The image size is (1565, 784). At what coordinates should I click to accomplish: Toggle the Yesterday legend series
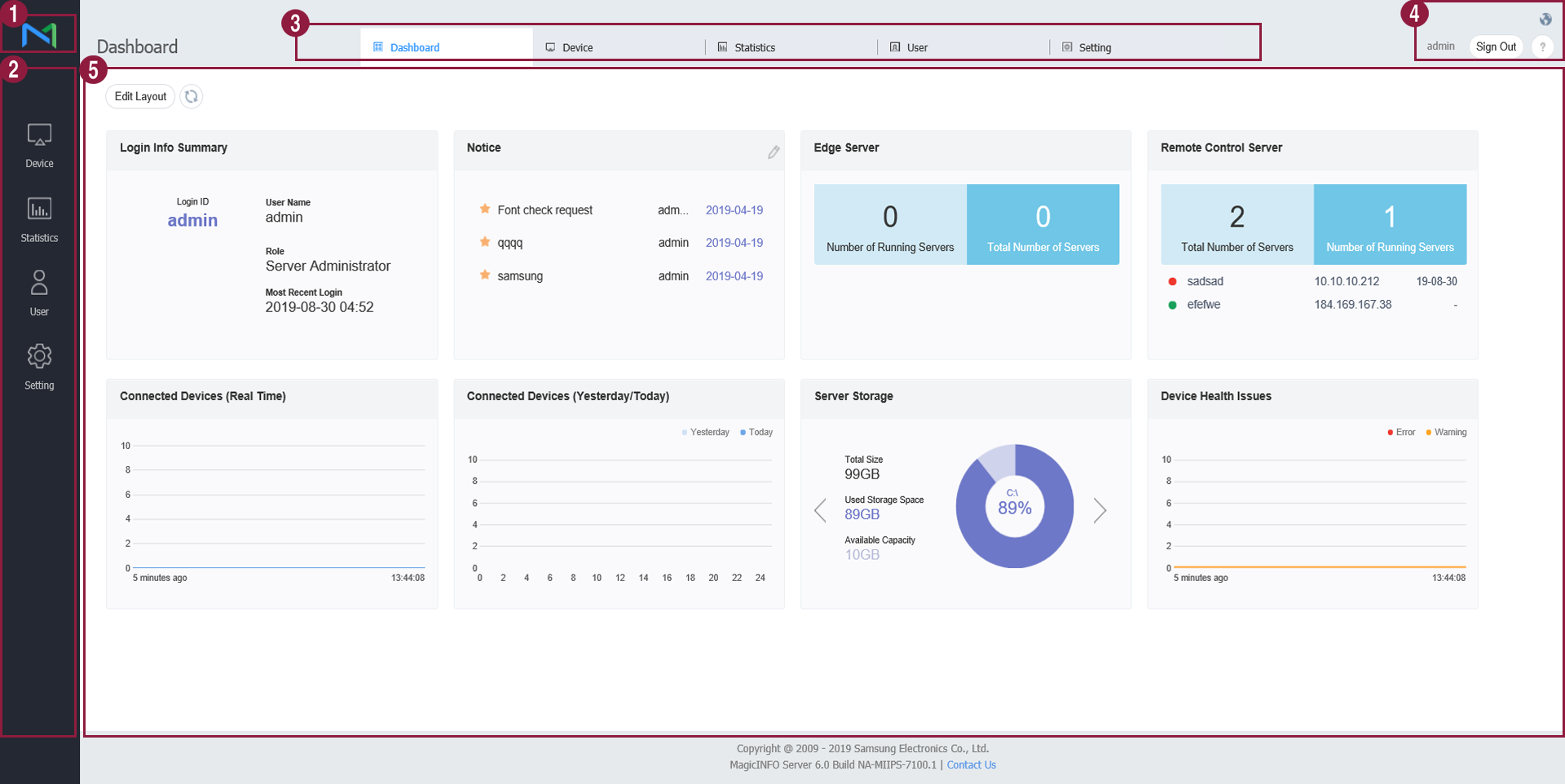pyautogui.click(x=706, y=432)
